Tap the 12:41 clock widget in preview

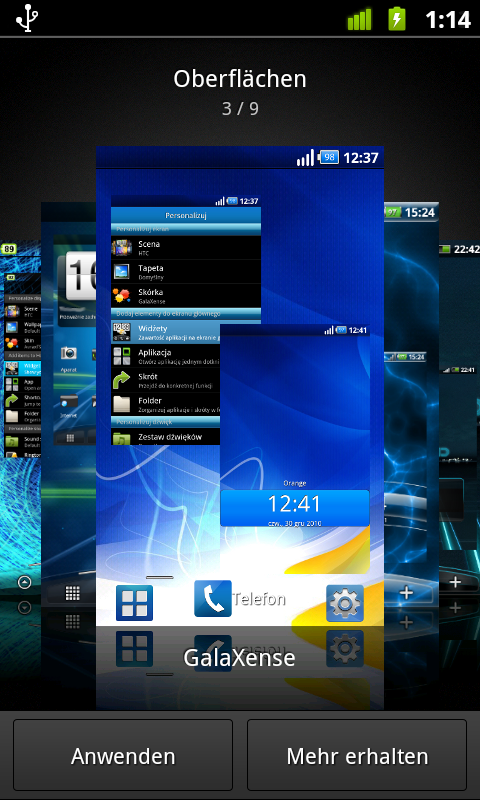tap(295, 508)
